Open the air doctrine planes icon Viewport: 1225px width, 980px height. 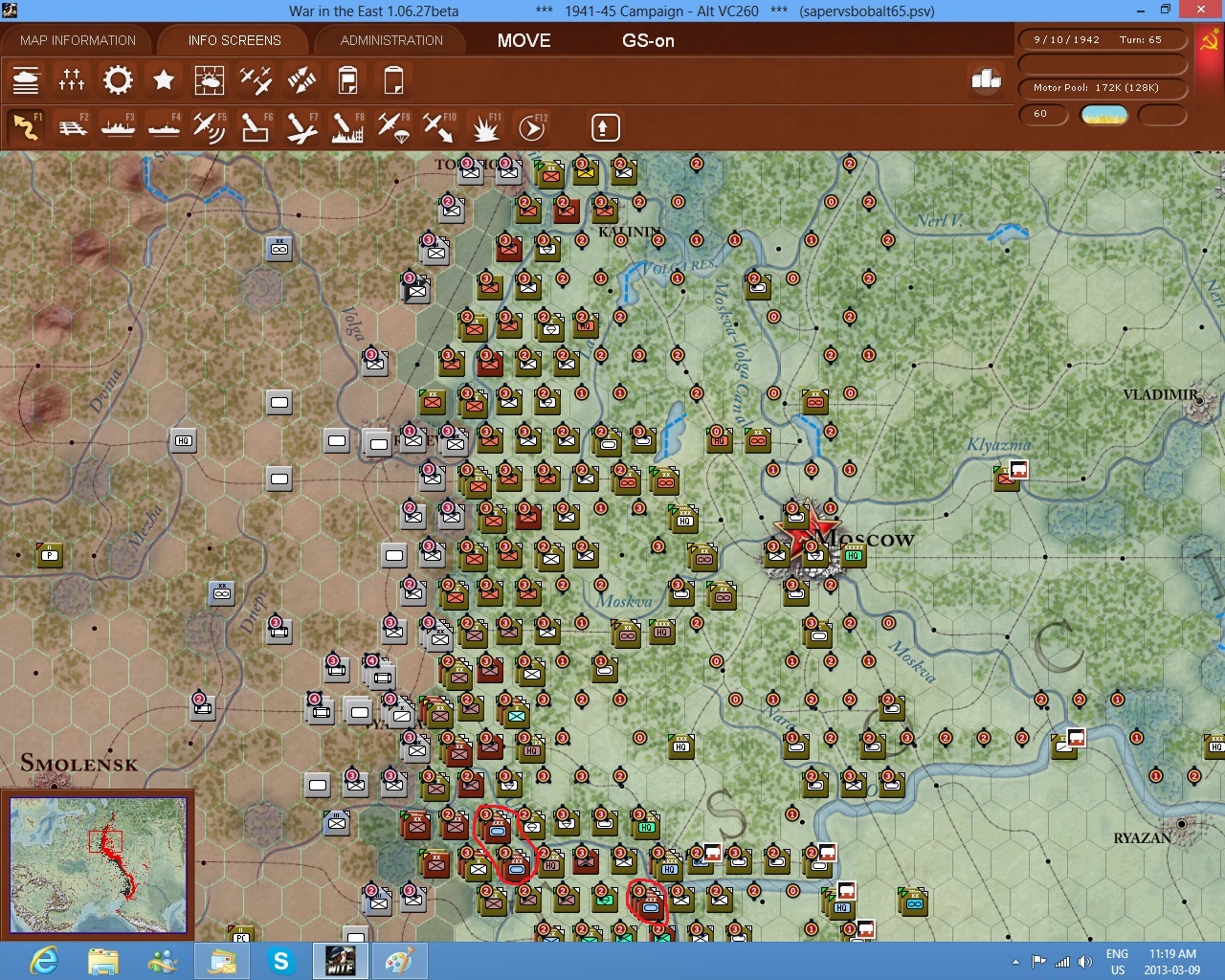click(256, 80)
